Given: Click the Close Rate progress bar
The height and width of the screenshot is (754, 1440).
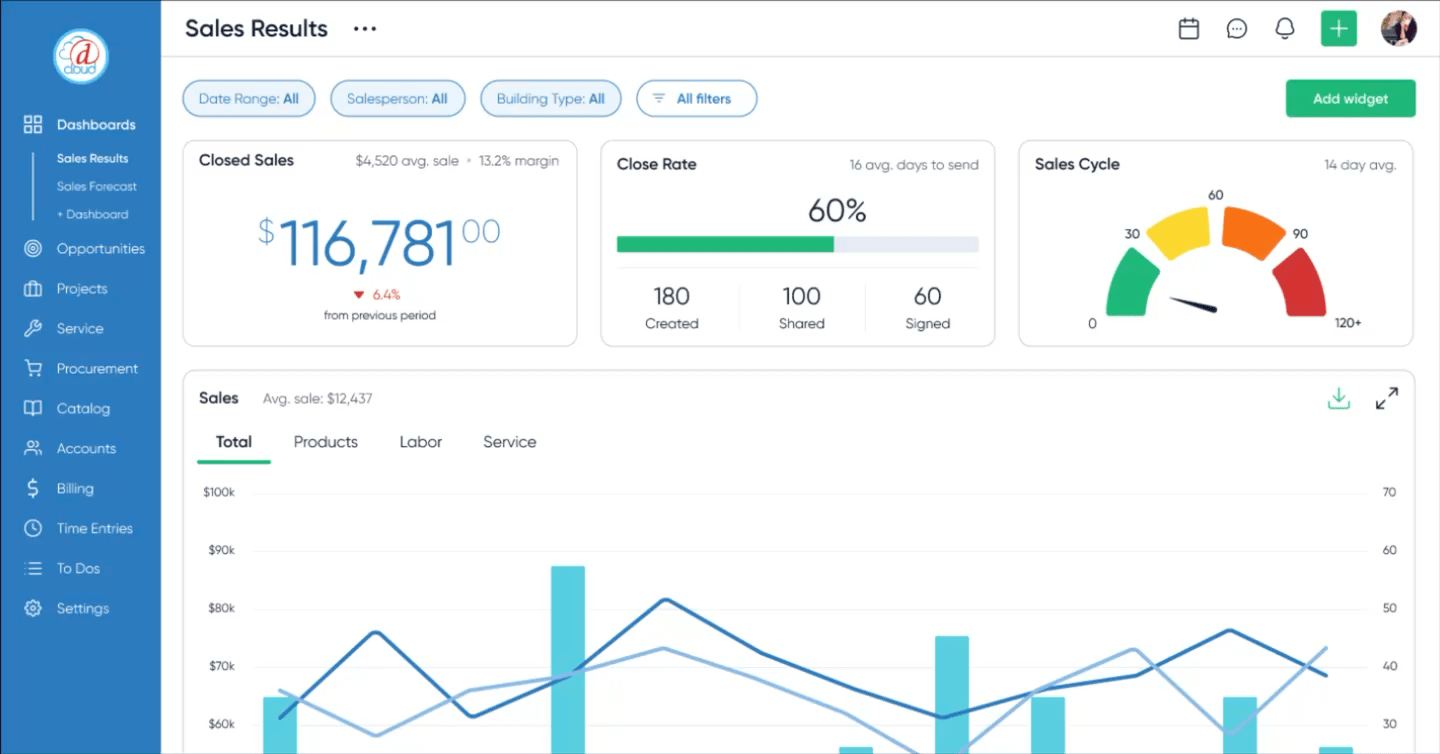Looking at the screenshot, I should point(797,244).
